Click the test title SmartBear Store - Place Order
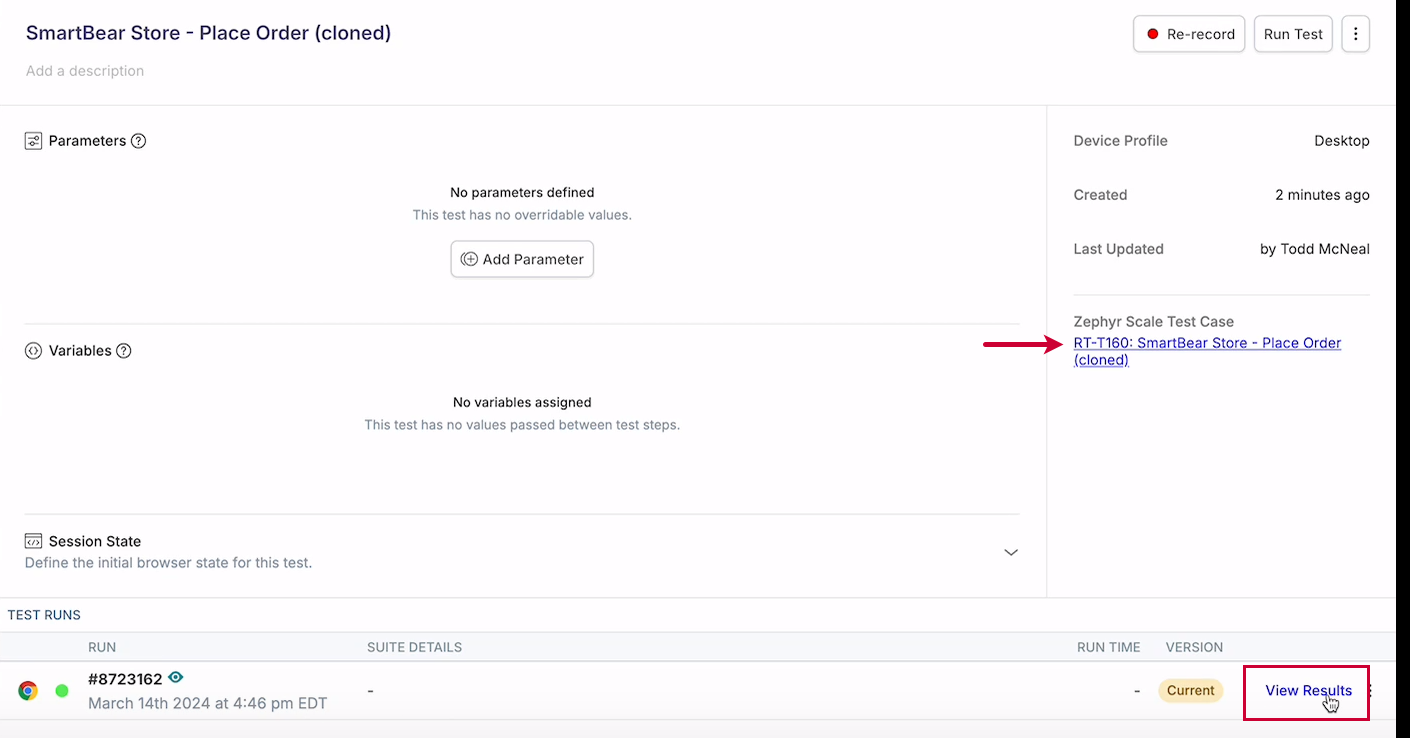Viewport: 1410px width, 738px height. click(x=208, y=33)
